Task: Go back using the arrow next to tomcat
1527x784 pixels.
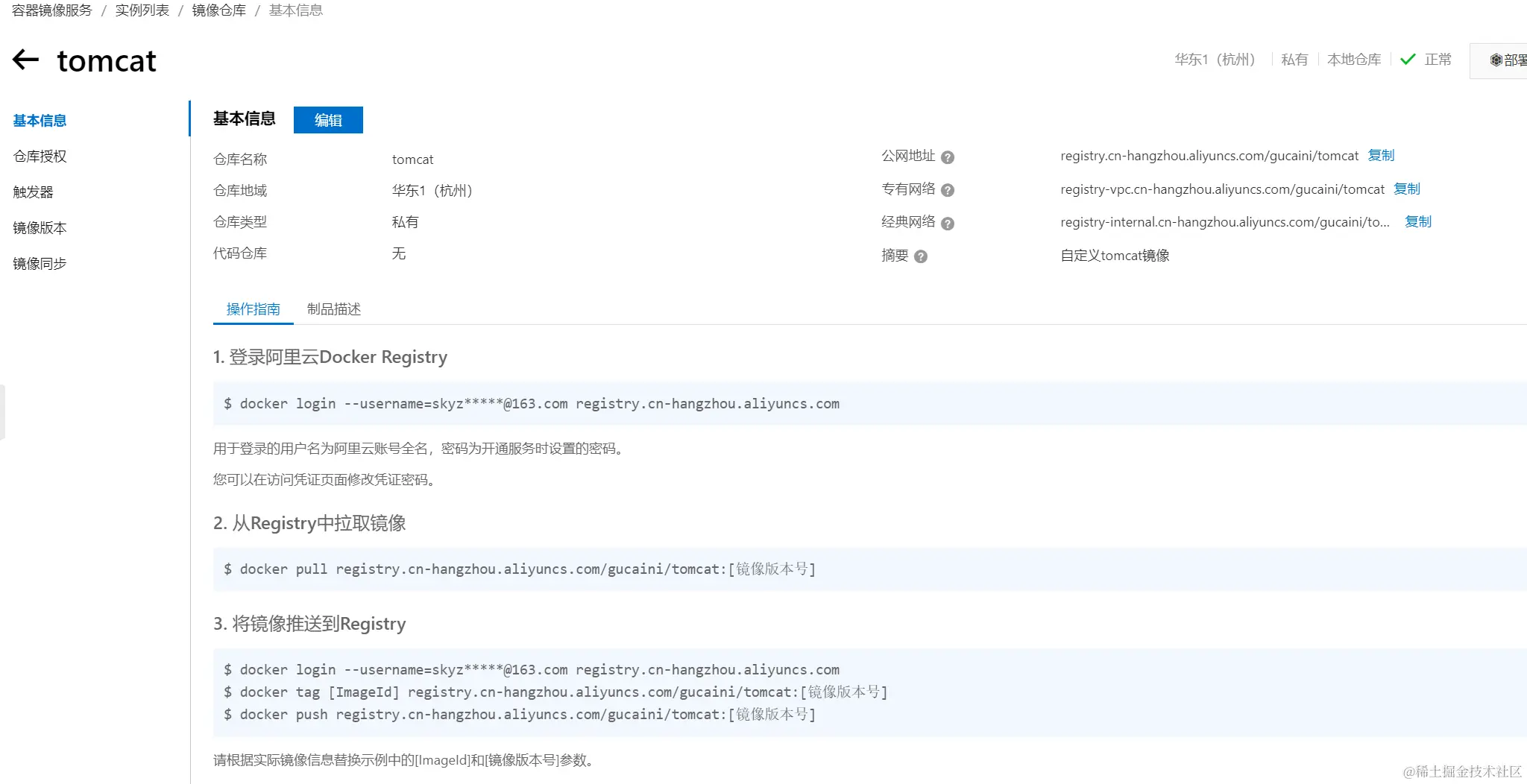Action: [x=26, y=60]
